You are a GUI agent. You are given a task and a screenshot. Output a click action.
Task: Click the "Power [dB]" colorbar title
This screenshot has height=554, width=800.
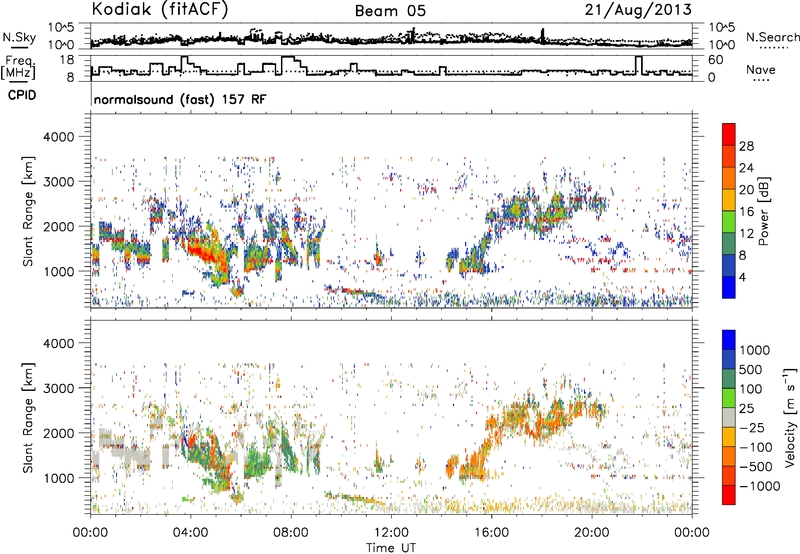point(763,211)
